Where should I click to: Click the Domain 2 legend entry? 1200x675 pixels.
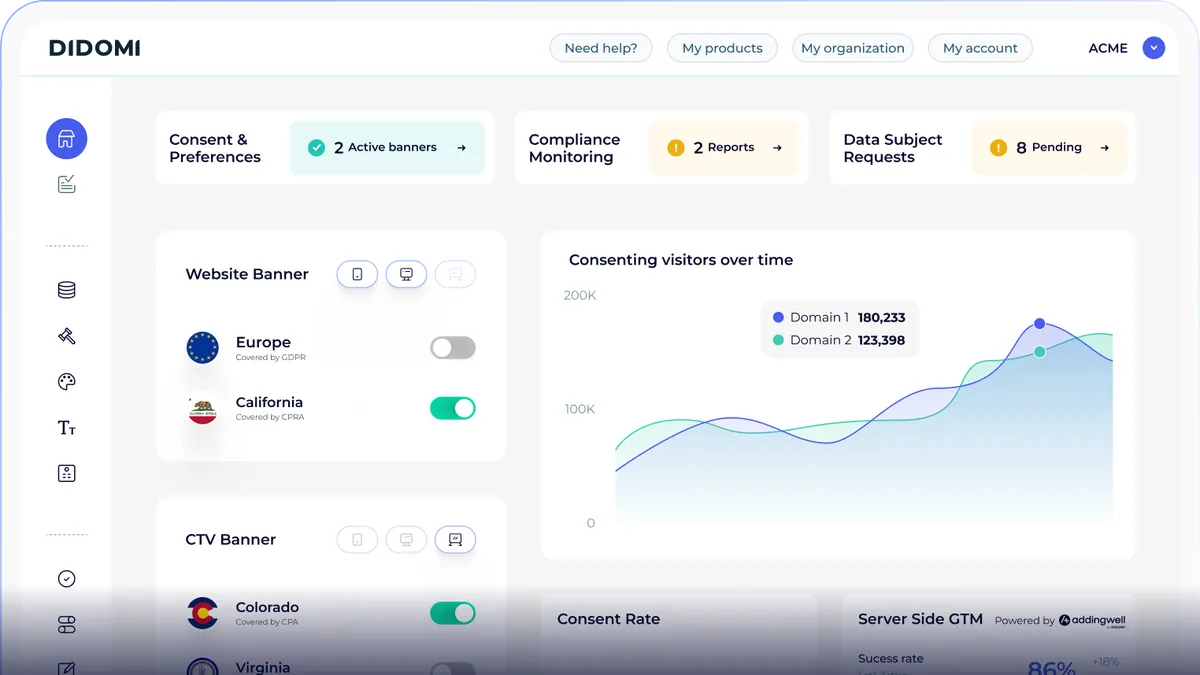839,340
